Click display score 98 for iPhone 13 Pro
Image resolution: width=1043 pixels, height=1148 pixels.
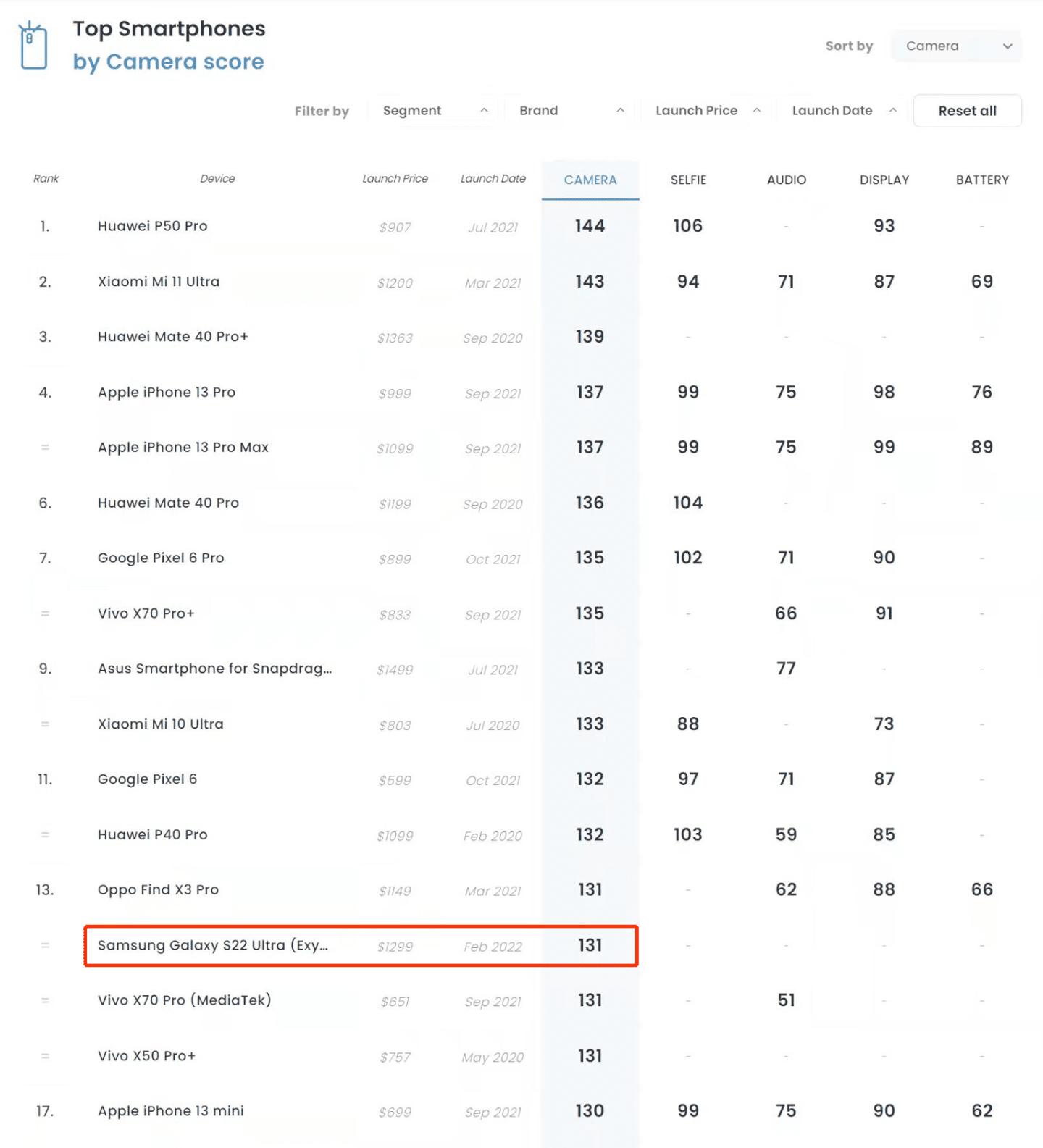click(x=884, y=393)
